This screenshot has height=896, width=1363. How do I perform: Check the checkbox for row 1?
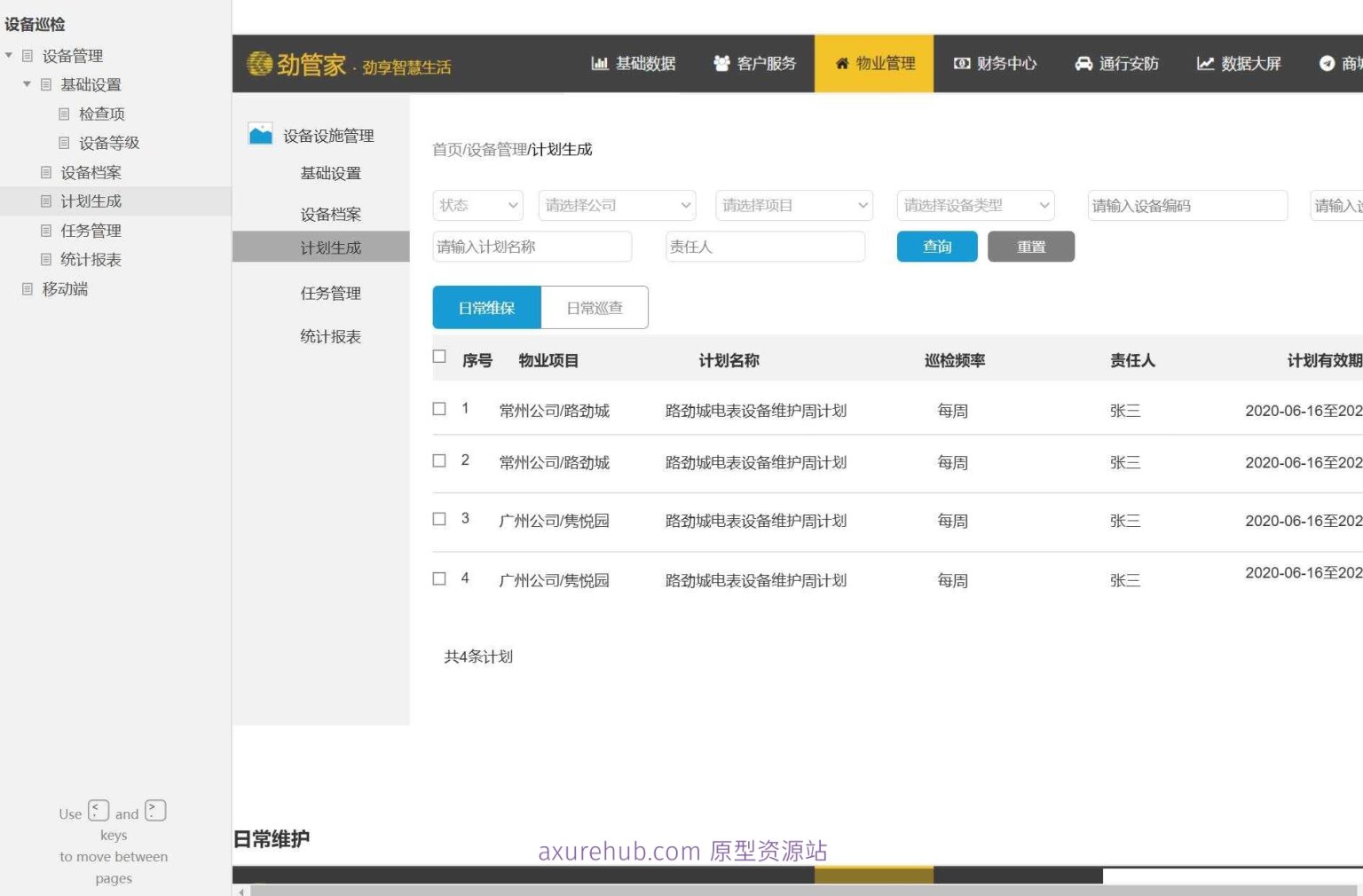click(x=439, y=409)
